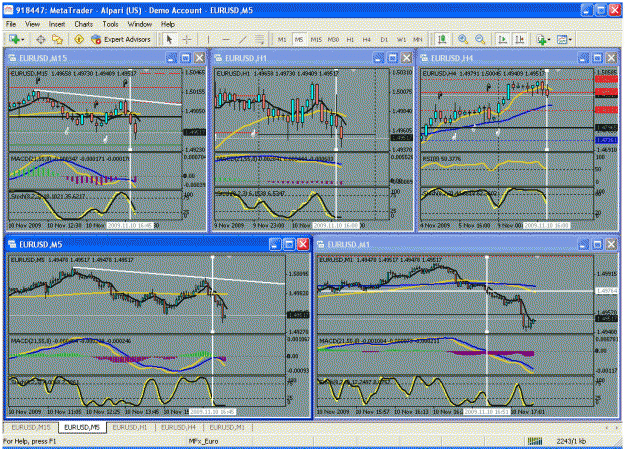
Task: Open the Navigator folder-star icon
Action: pyautogui.click(x=57, y=39)
